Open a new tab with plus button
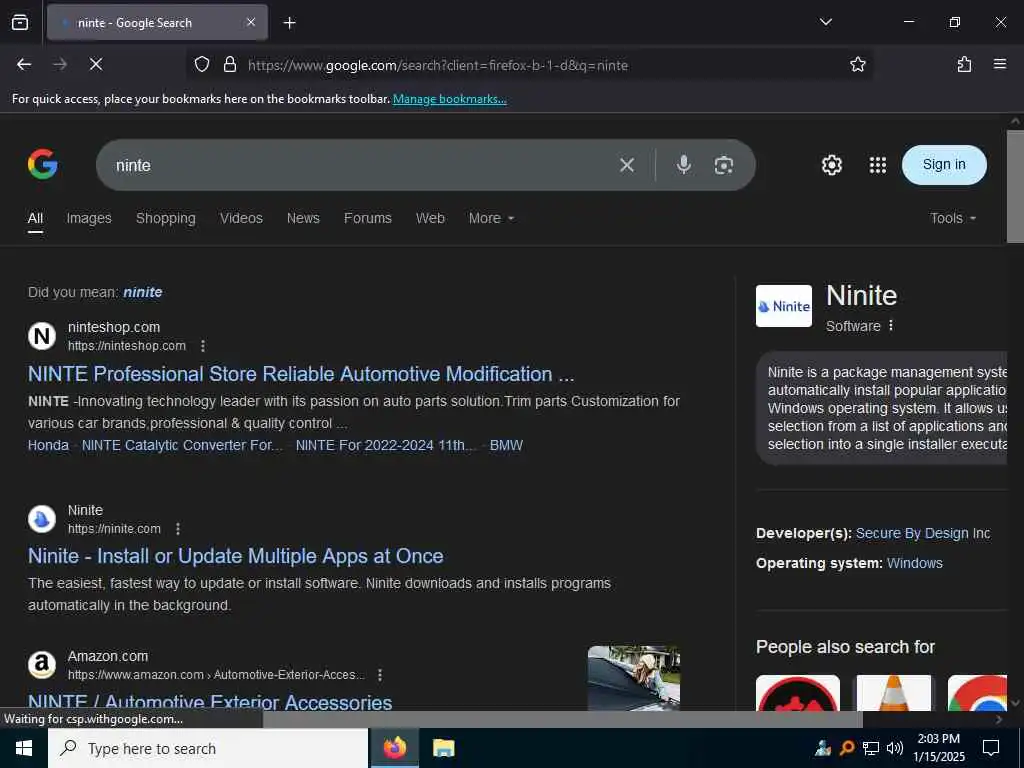The width and height of the screenshot is (1024, 768). (289, 23)
